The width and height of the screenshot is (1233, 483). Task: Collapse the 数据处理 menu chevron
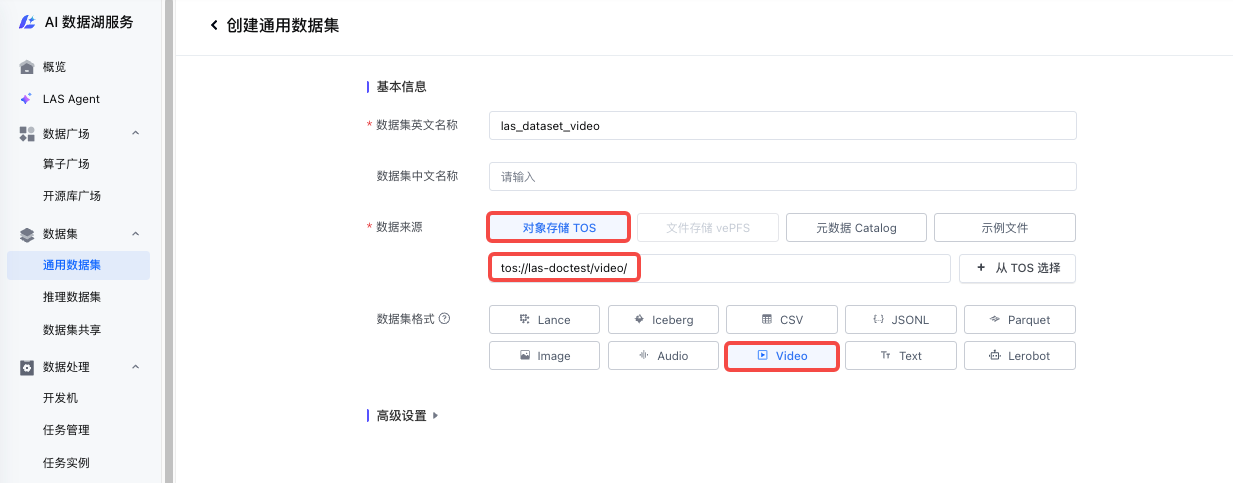(136, 367)
